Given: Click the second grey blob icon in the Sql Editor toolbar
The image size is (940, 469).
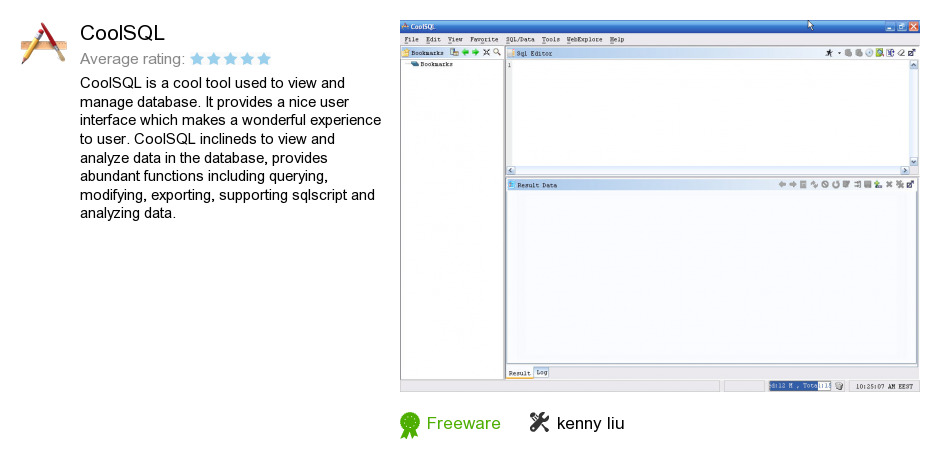Looking at the screenshot, I should click(859, 53).
